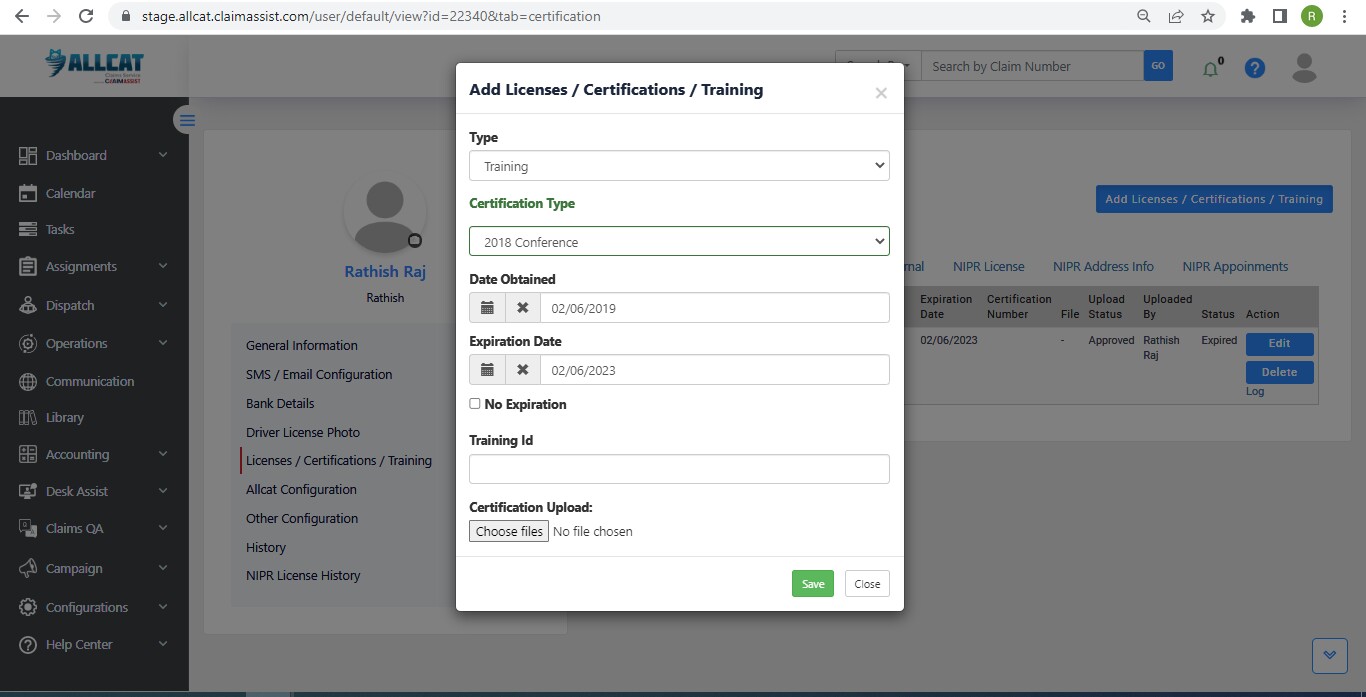Close the dialog with the X button
The height and width of the screenshot is (697, 1366).
point(881,93)
